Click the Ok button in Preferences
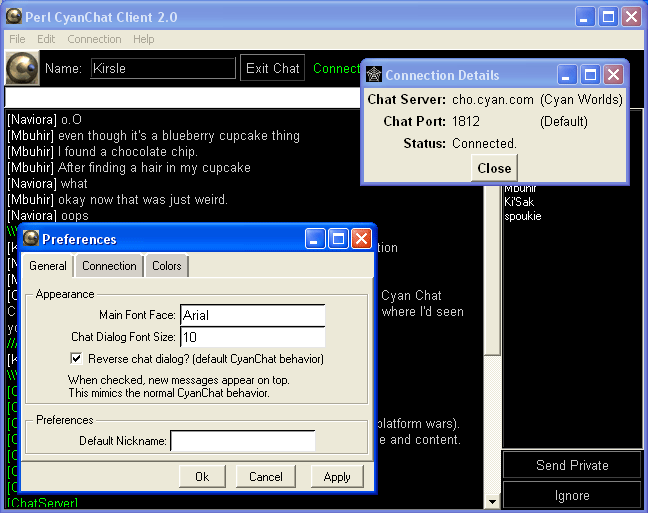Screen dimensions: 648x513 202,477
